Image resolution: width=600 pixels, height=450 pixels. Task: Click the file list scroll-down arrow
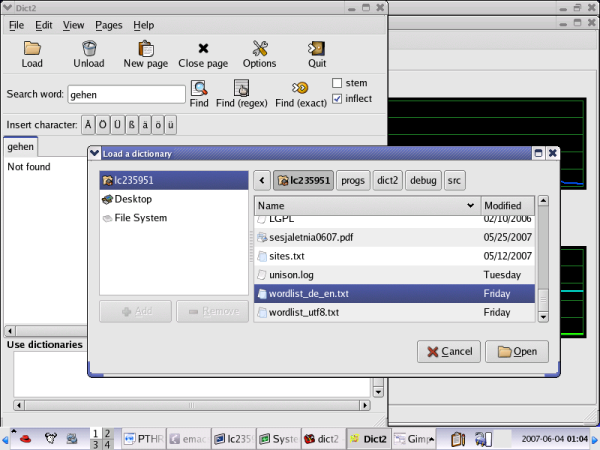543,317
